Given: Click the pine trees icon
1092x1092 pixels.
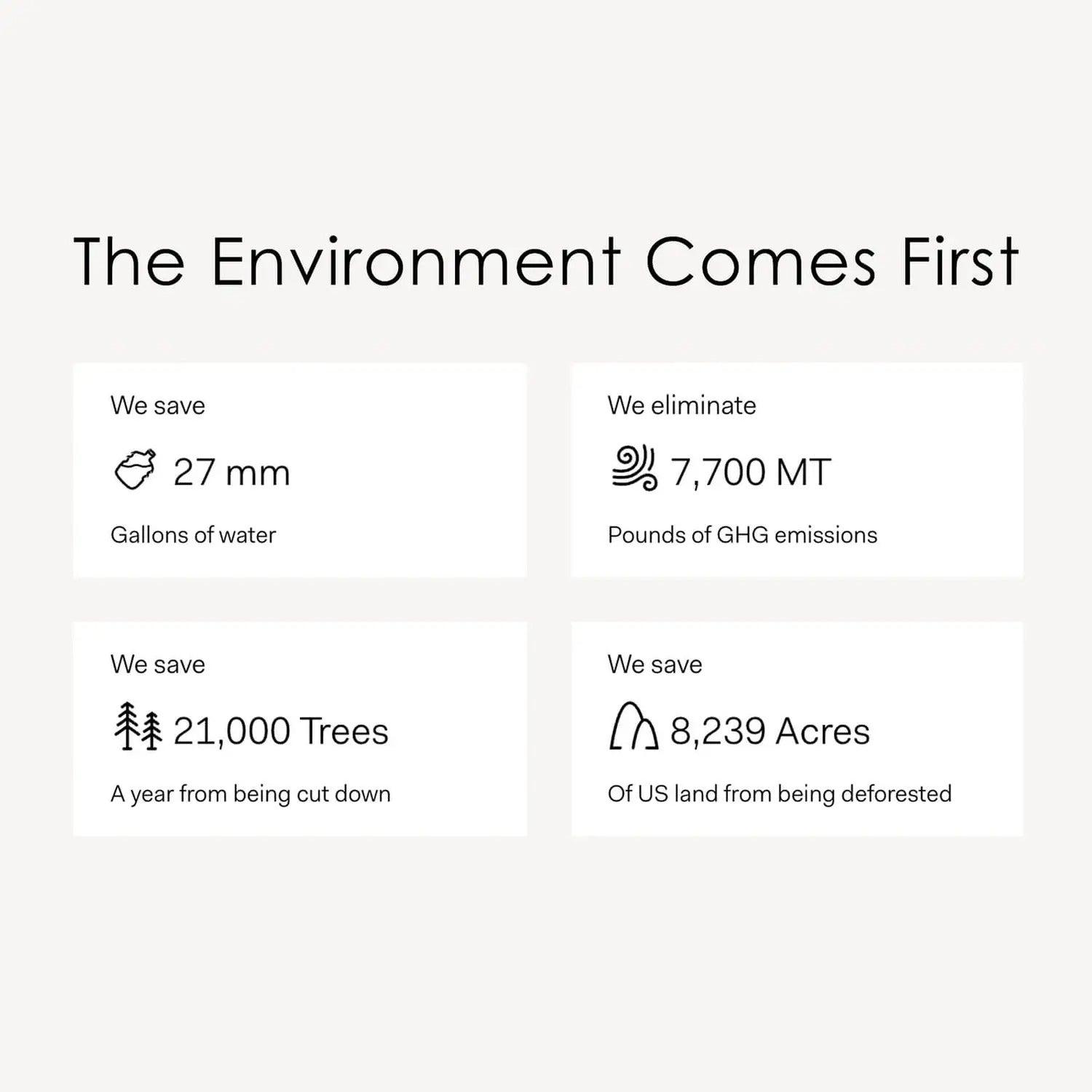Looking at the screenshot, I should 138,727.
